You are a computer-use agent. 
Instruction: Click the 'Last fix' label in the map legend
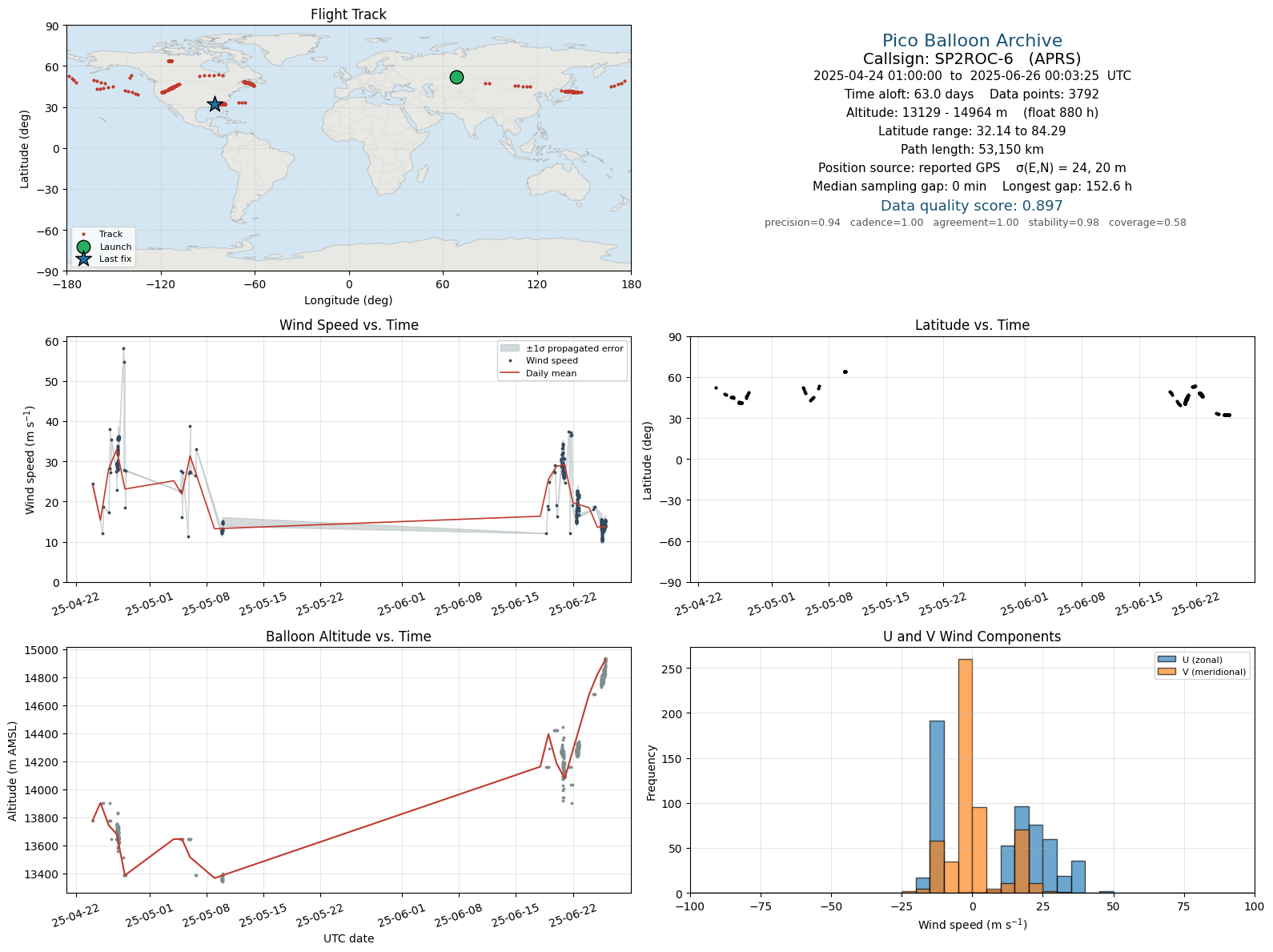tap(115, 259)
